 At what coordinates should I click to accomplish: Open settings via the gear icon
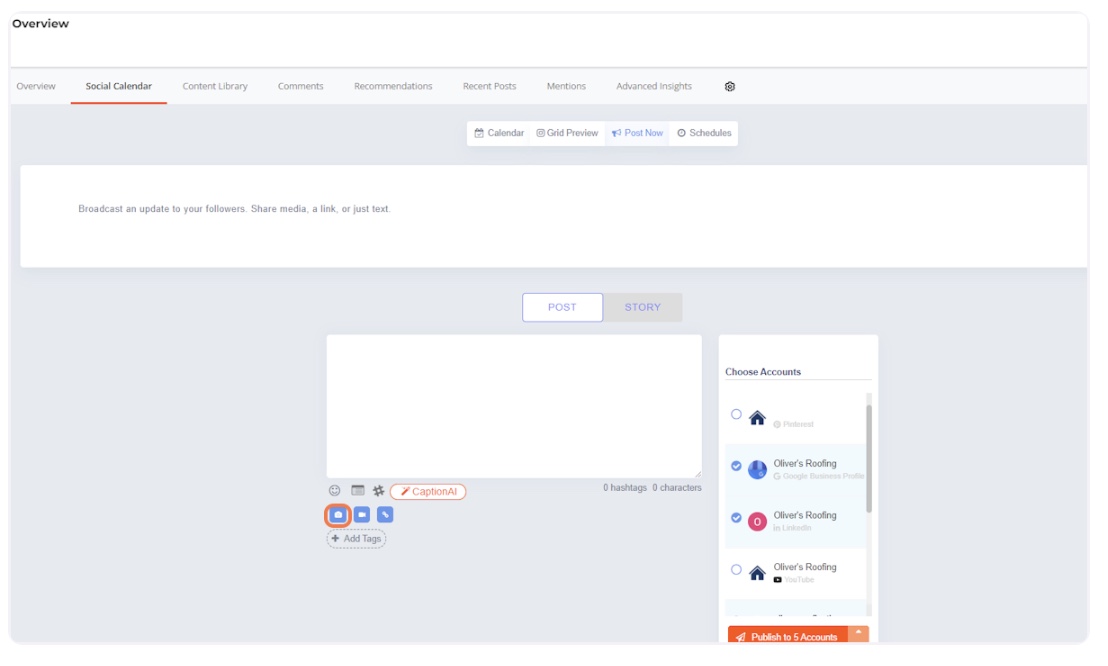pos(730,87)
